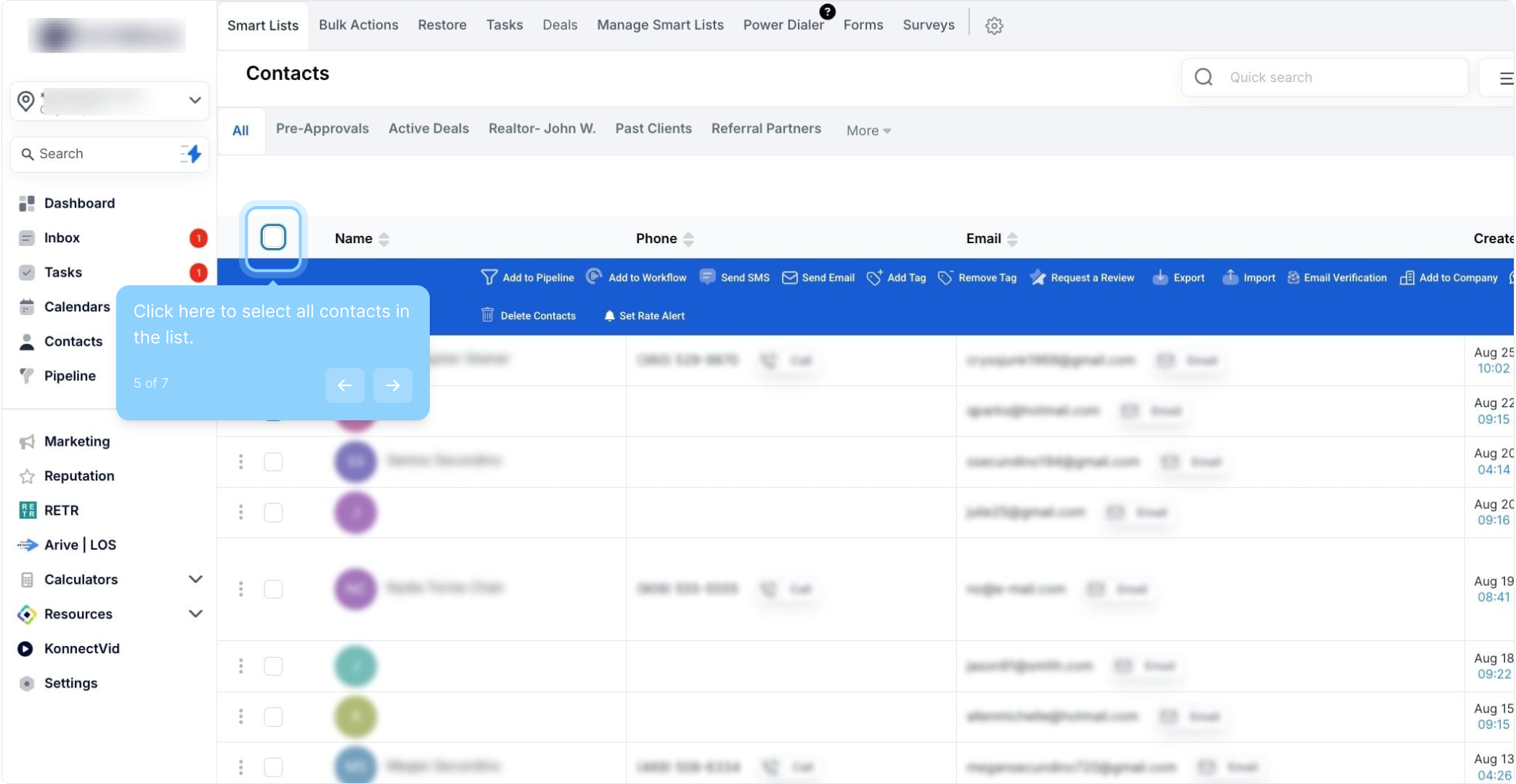Click the Set Rate Alert bell icon
Screen dimensions: 1516x784
tap(609, 315)
